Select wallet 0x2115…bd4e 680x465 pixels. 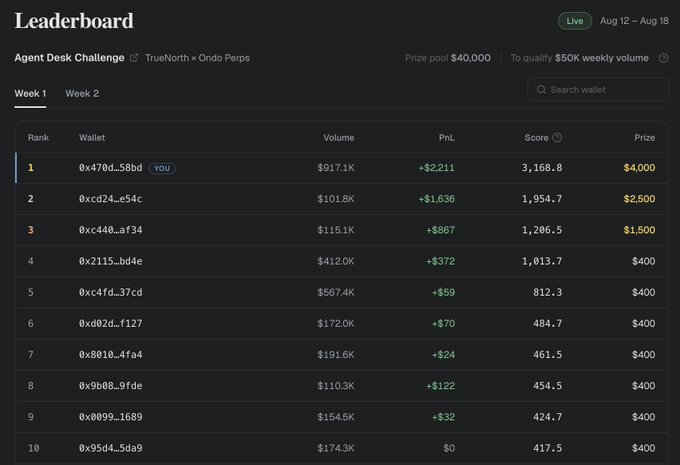coord(111,261)
